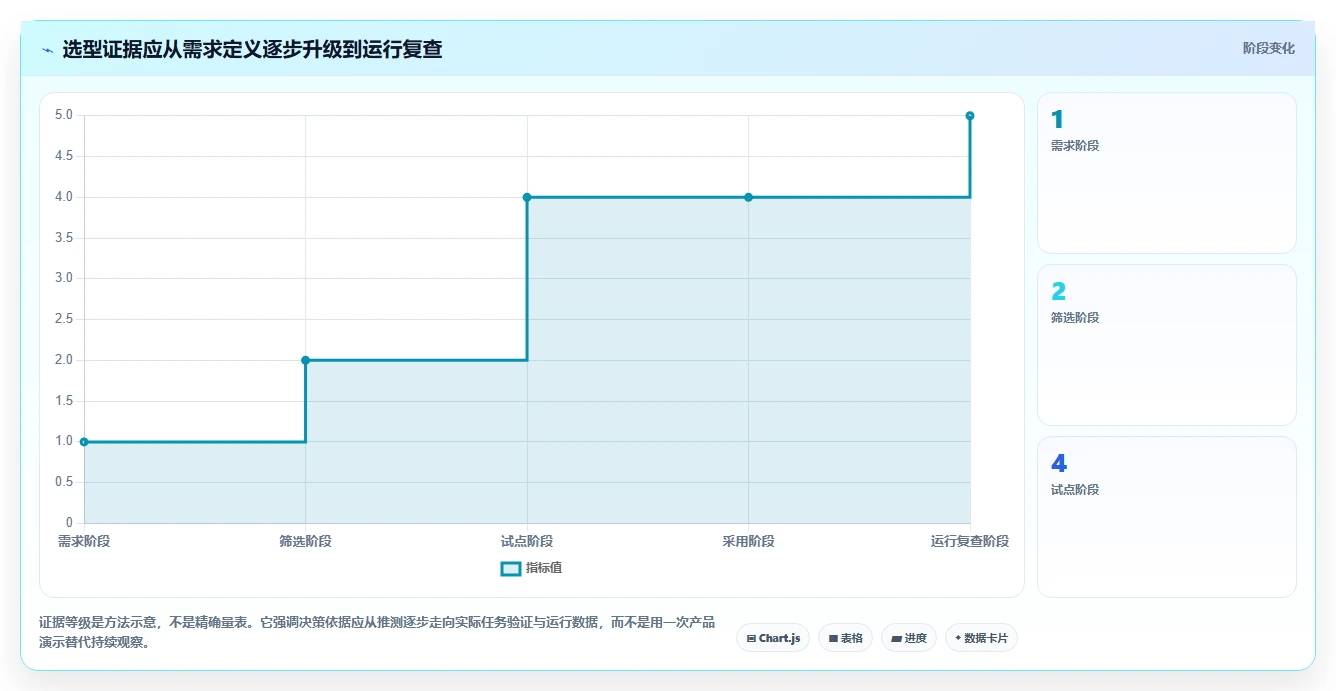The width and height of the screenshot is (1336, 691).
Task: Click the 筛选阶段 x-axis label
Action: coord(305,541)
